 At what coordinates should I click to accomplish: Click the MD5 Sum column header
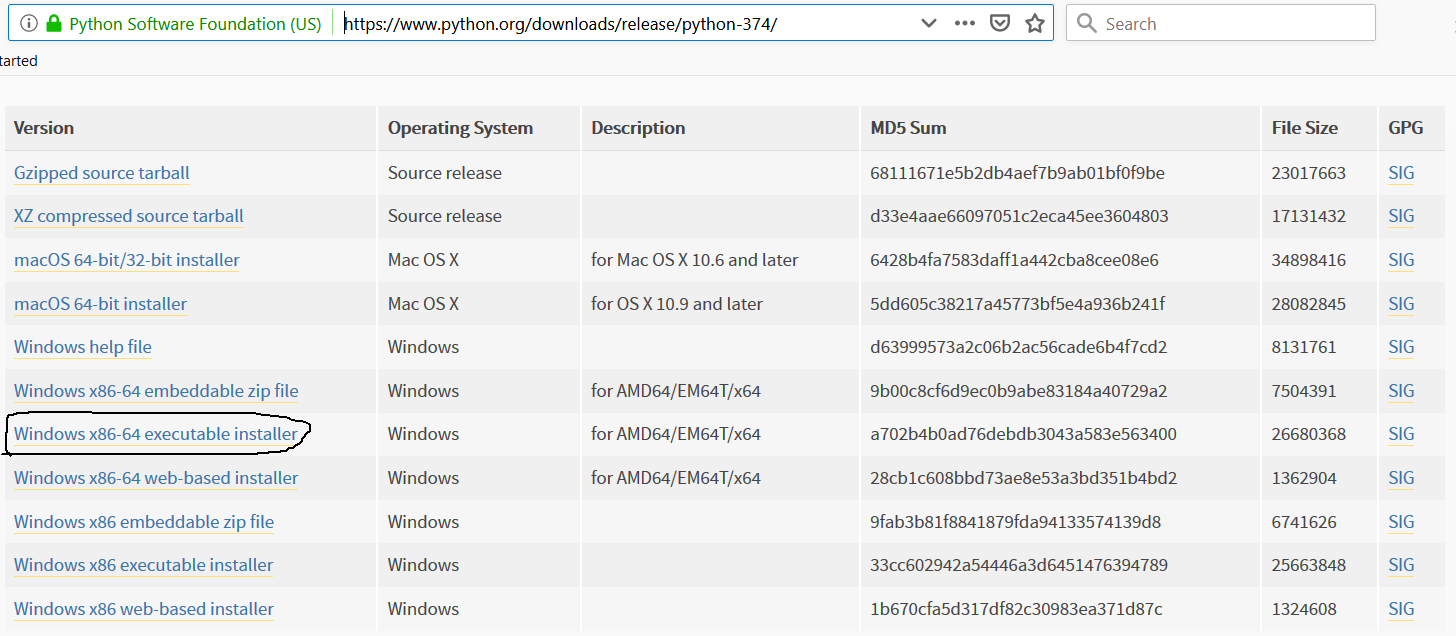point(908,128)
